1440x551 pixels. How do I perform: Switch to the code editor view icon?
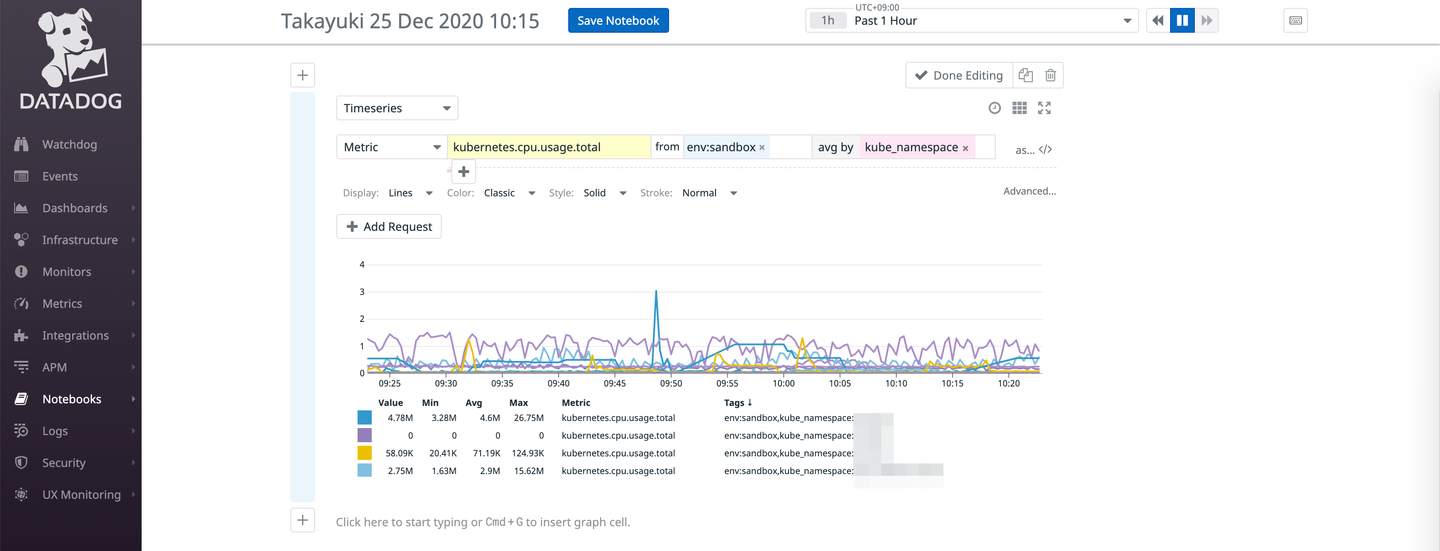point(1045,150)
